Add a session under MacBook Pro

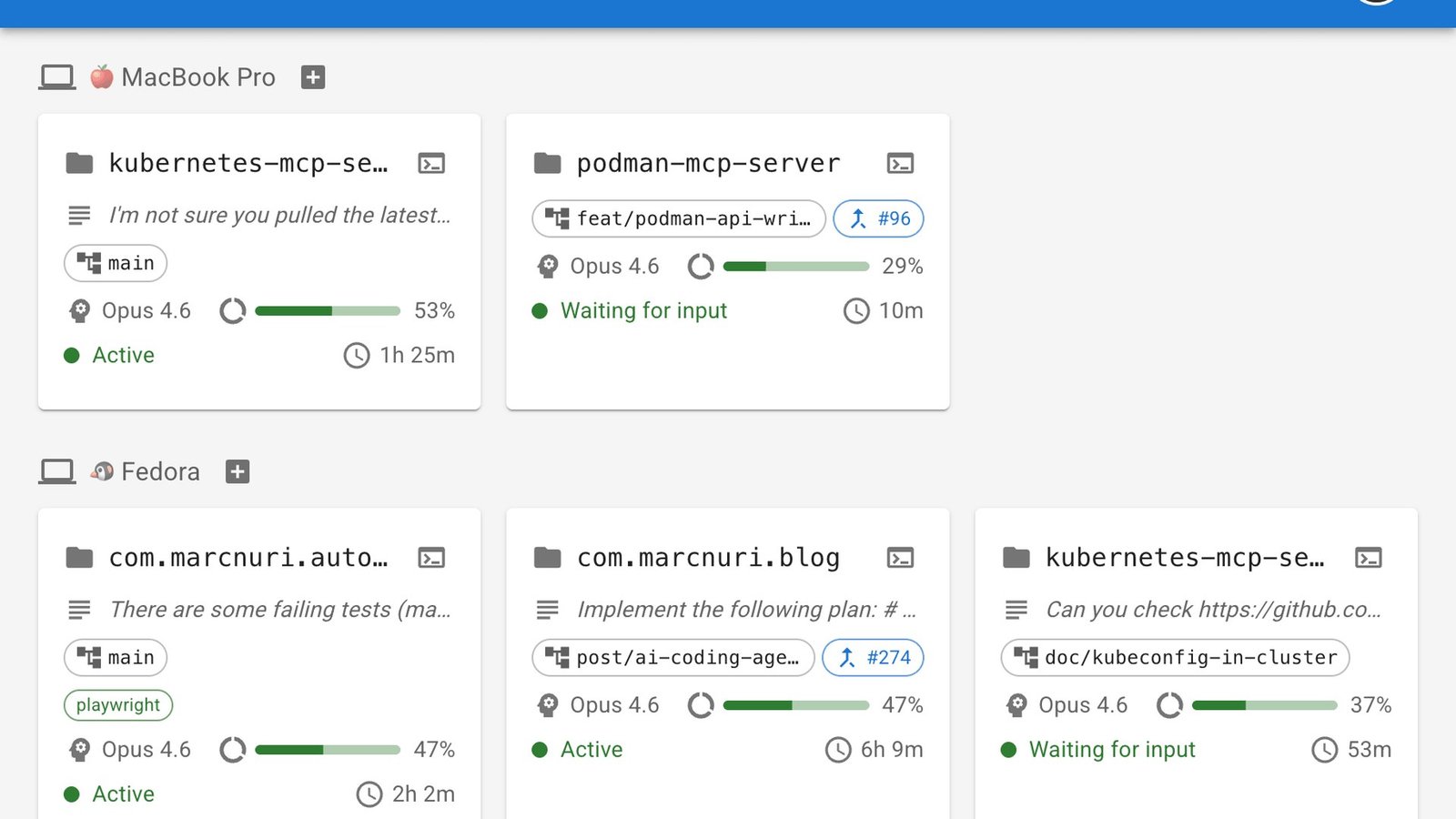(313, 77)
